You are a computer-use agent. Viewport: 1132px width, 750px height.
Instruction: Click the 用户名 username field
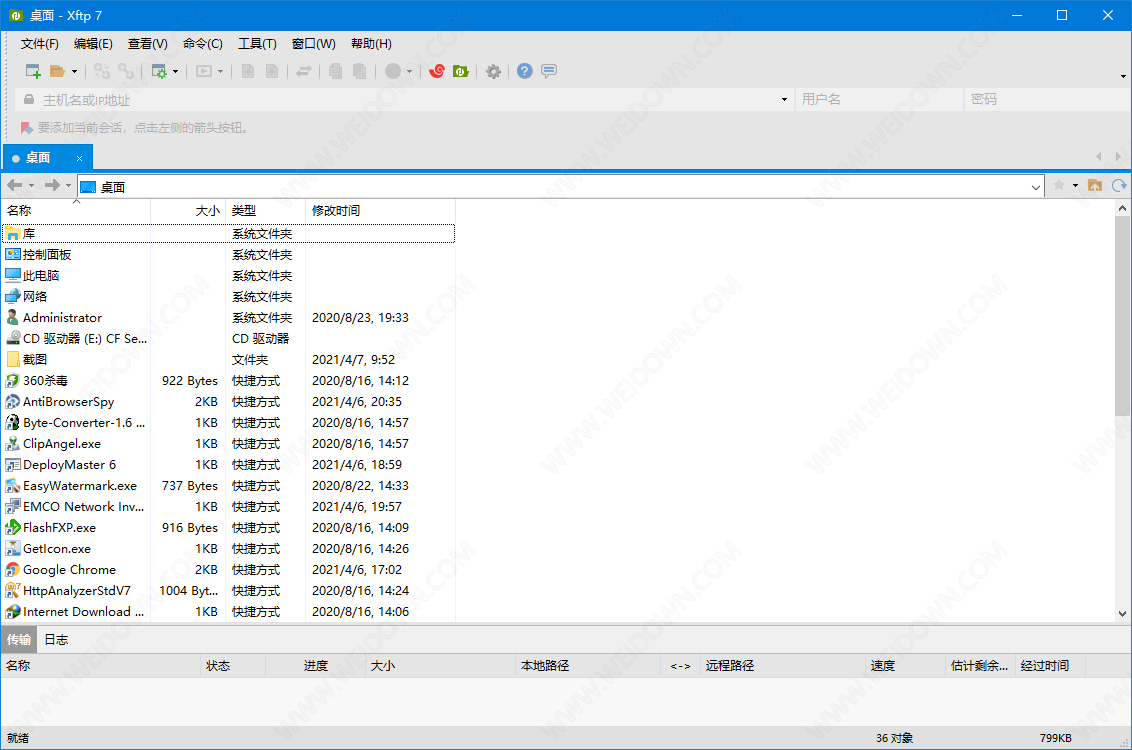879,100
